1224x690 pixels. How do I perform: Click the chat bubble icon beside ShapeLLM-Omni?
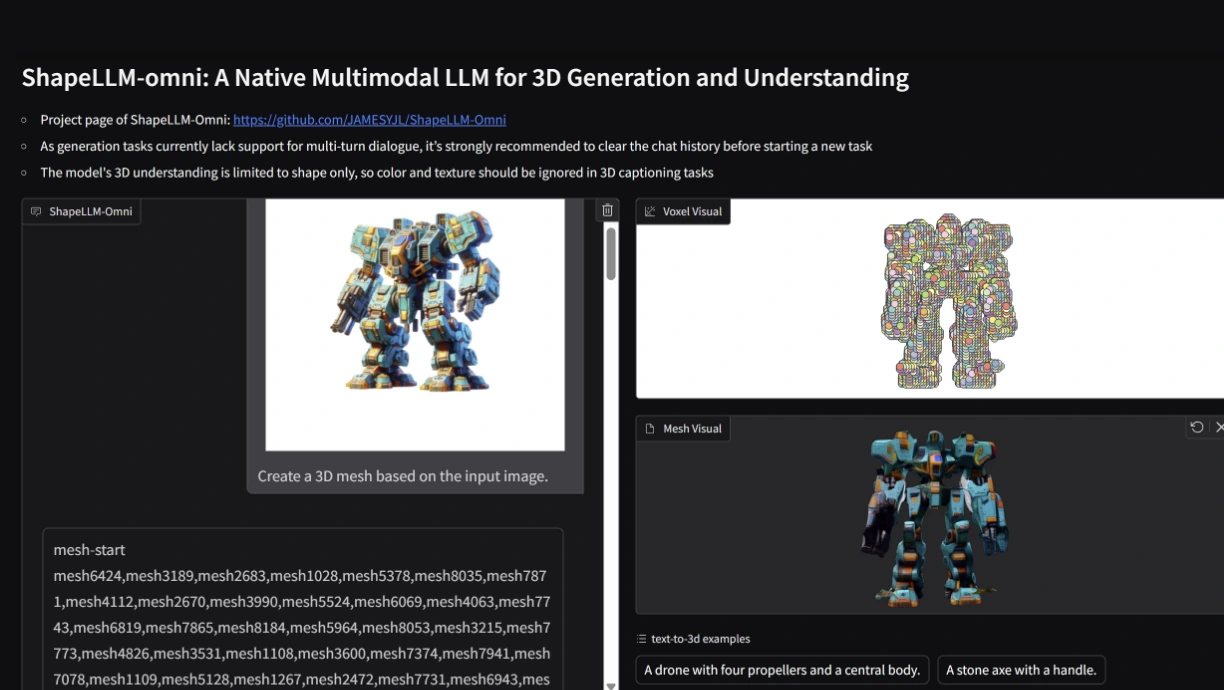pos(36,212)
